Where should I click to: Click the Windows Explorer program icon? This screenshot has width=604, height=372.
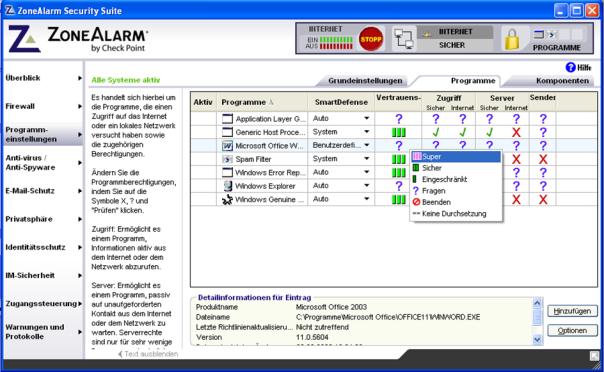point(228,186)
